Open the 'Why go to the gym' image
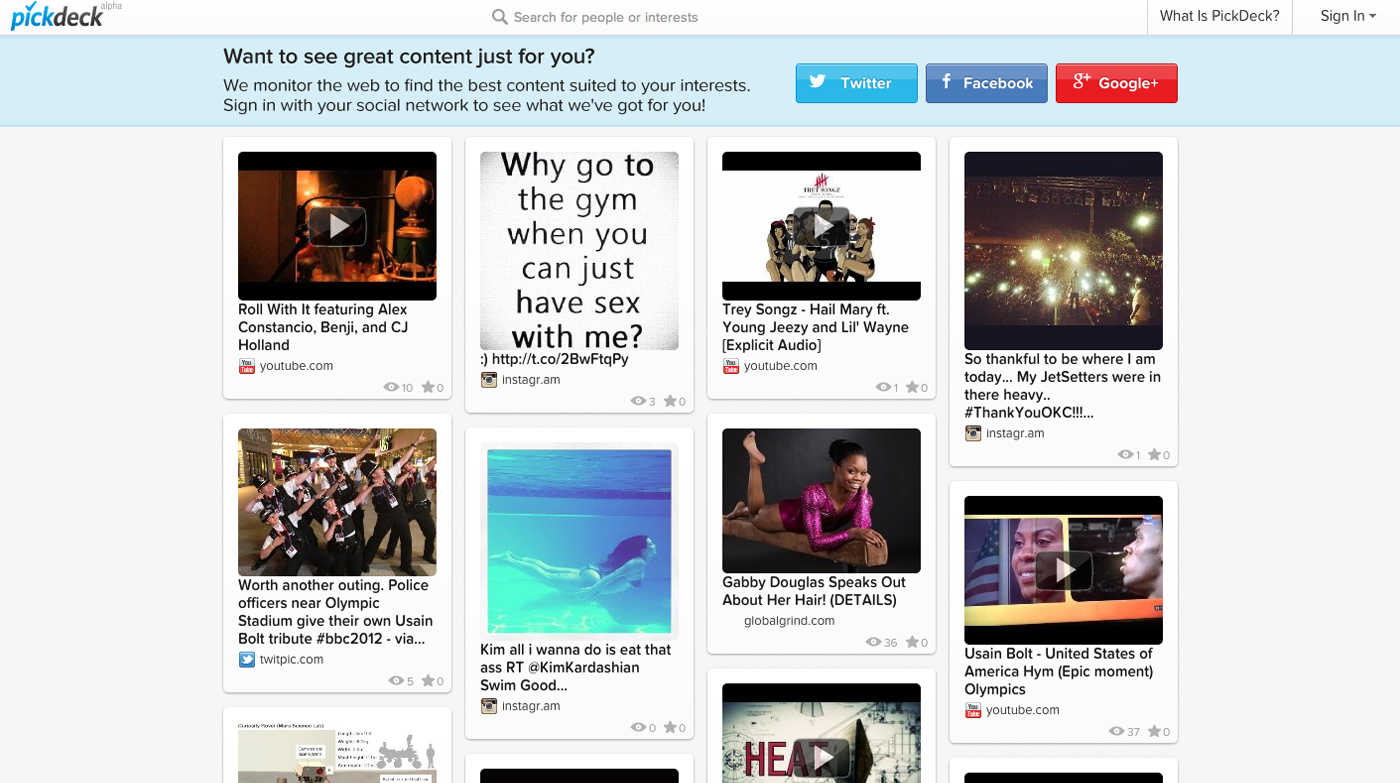The width and height of the screenshot is (1400, 783). point(579,251)
